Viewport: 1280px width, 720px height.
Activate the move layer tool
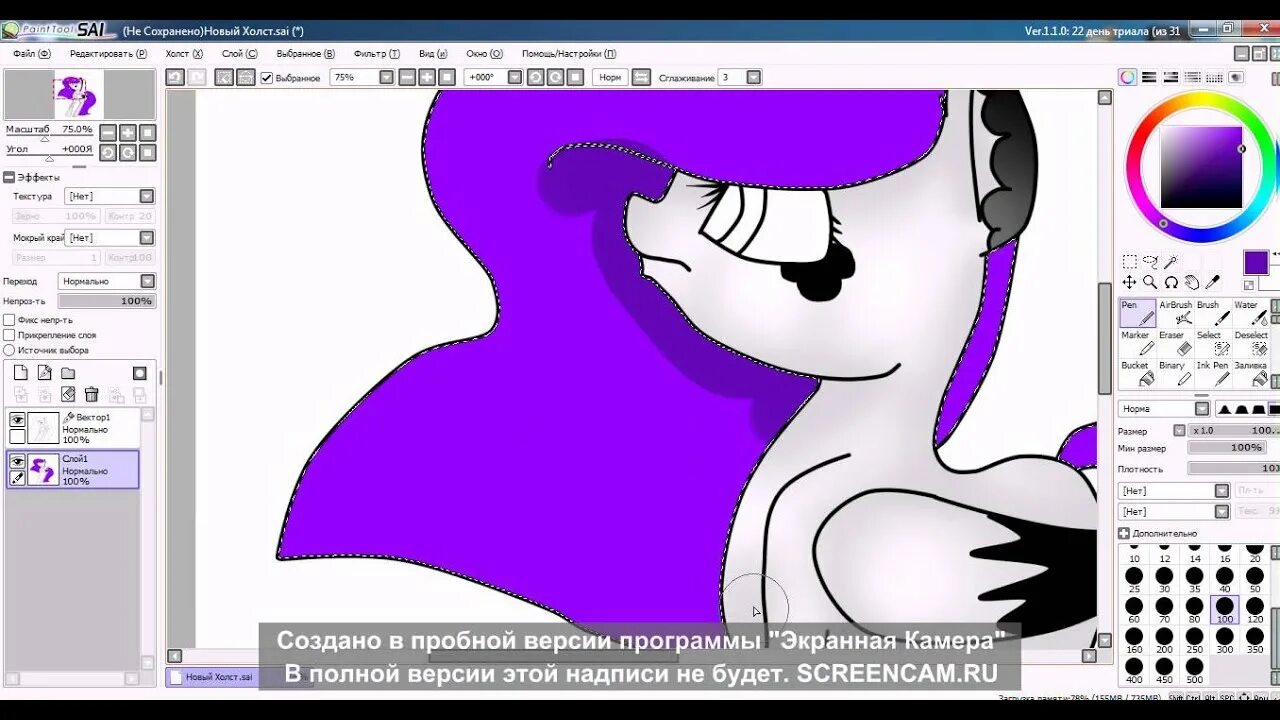click(x=1129, y=283)
